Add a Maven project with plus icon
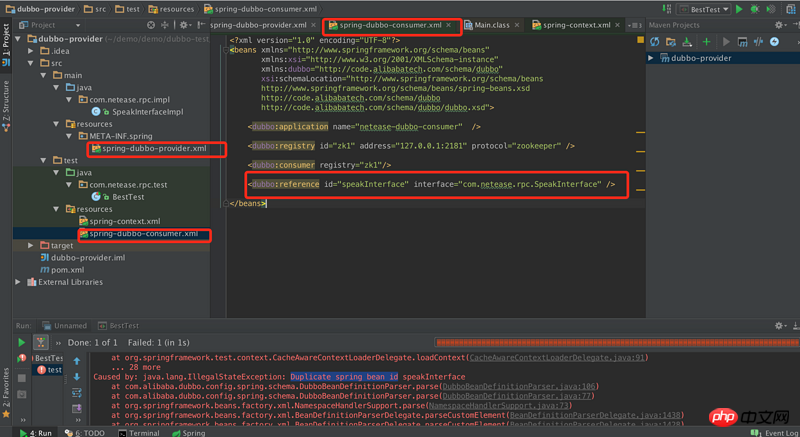 [706, 42]
